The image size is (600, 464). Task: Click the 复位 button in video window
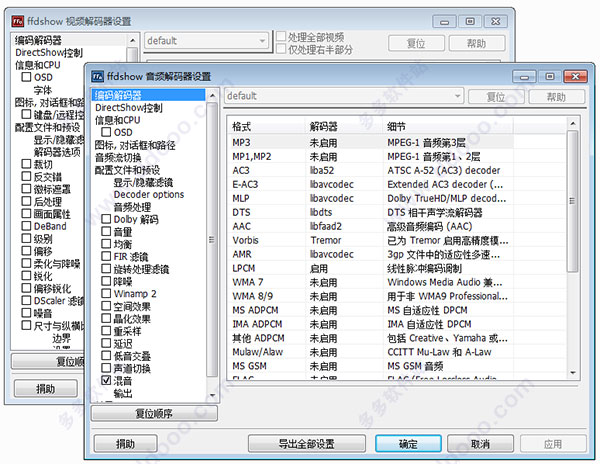tap(416, 43)
